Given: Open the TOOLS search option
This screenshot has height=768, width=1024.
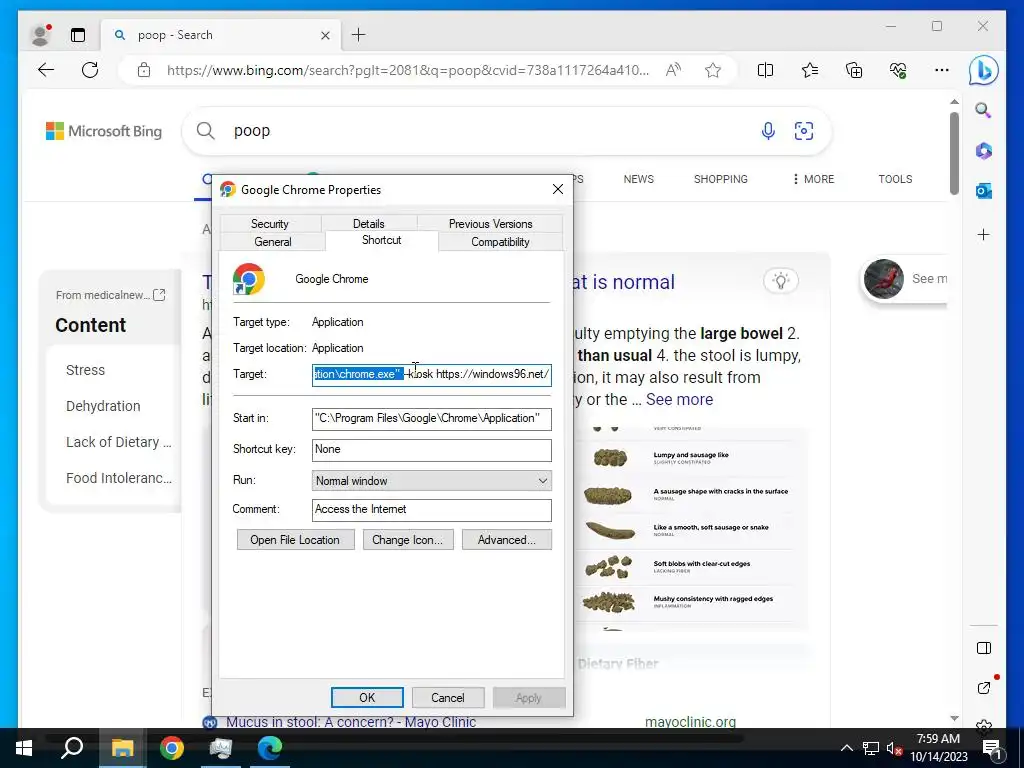Looking at the screenshot, I should coord(895,179).
